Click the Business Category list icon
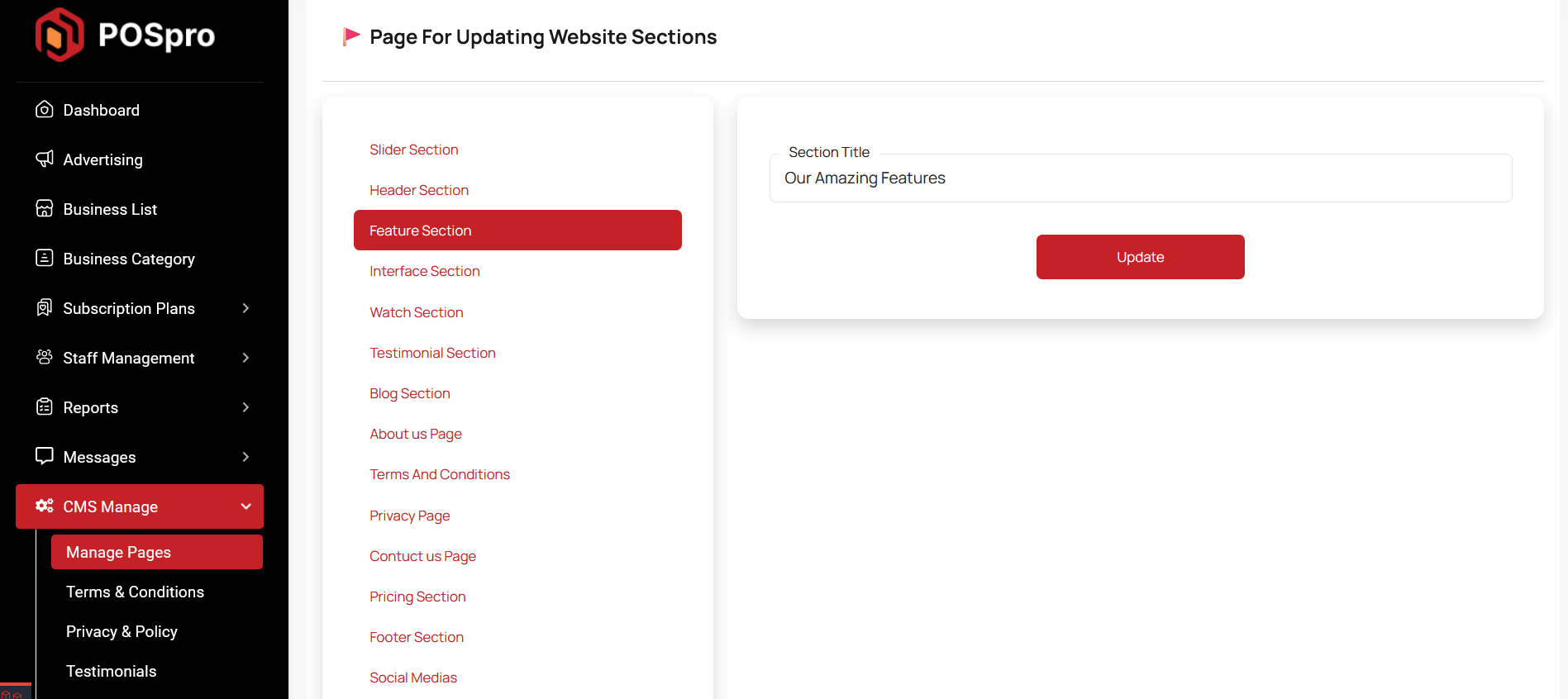The height and width of the screenshot is (699, 1568). click(x=45, y=258)
